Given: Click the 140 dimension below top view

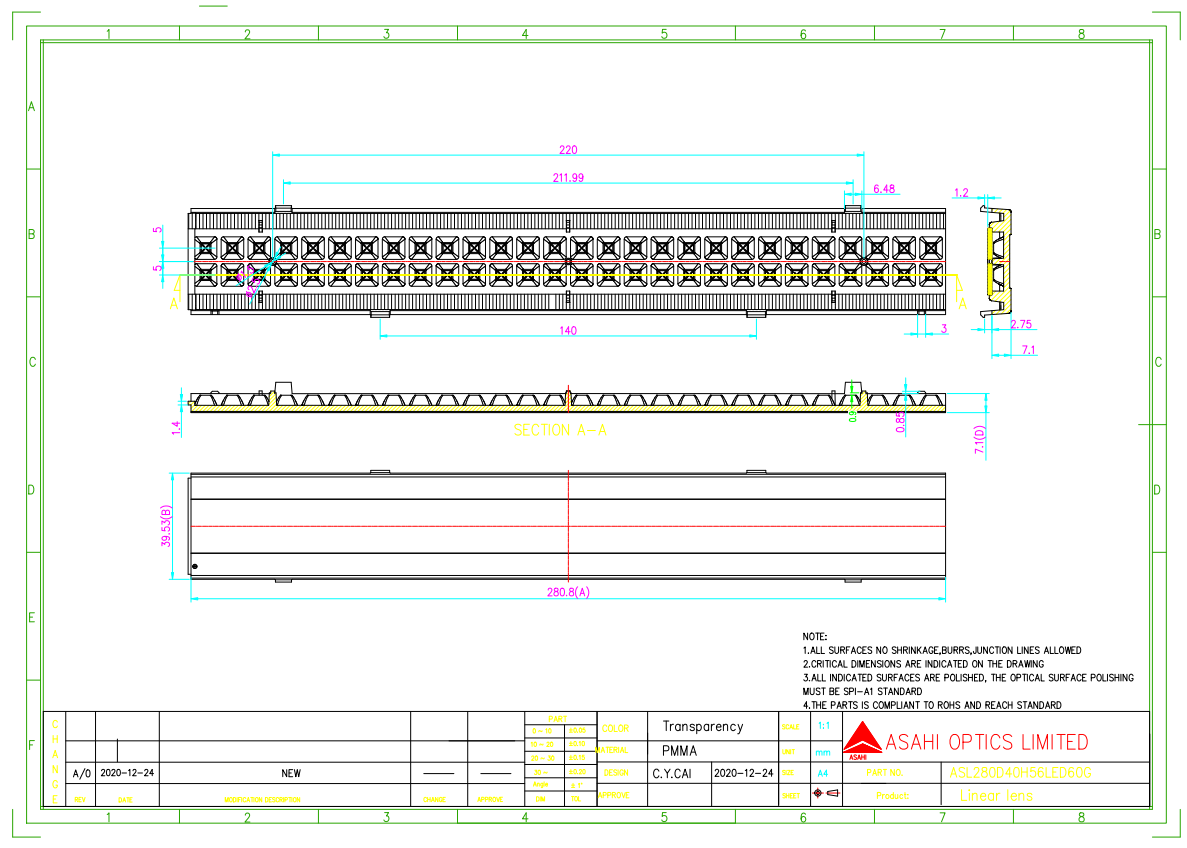Looking at the screenshot, I should [x=568, y=330].
